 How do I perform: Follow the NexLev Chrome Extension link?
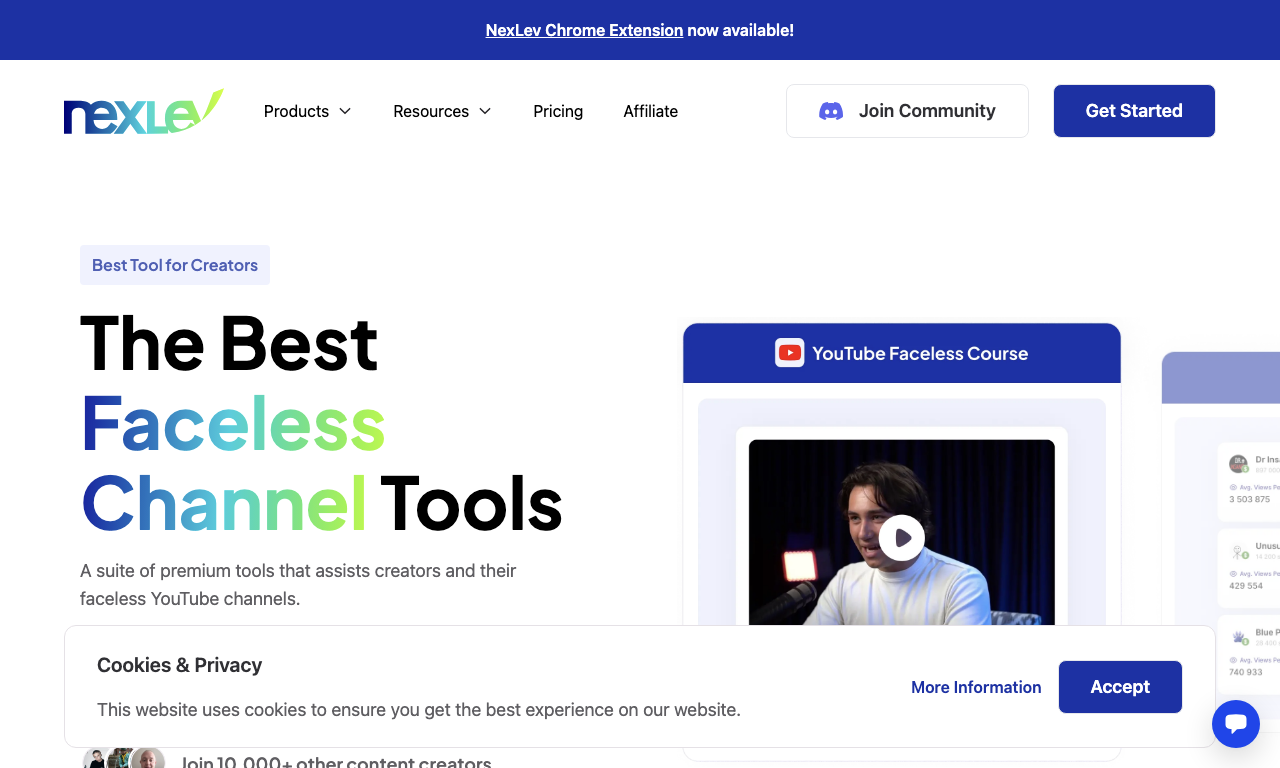click(584, 30)
